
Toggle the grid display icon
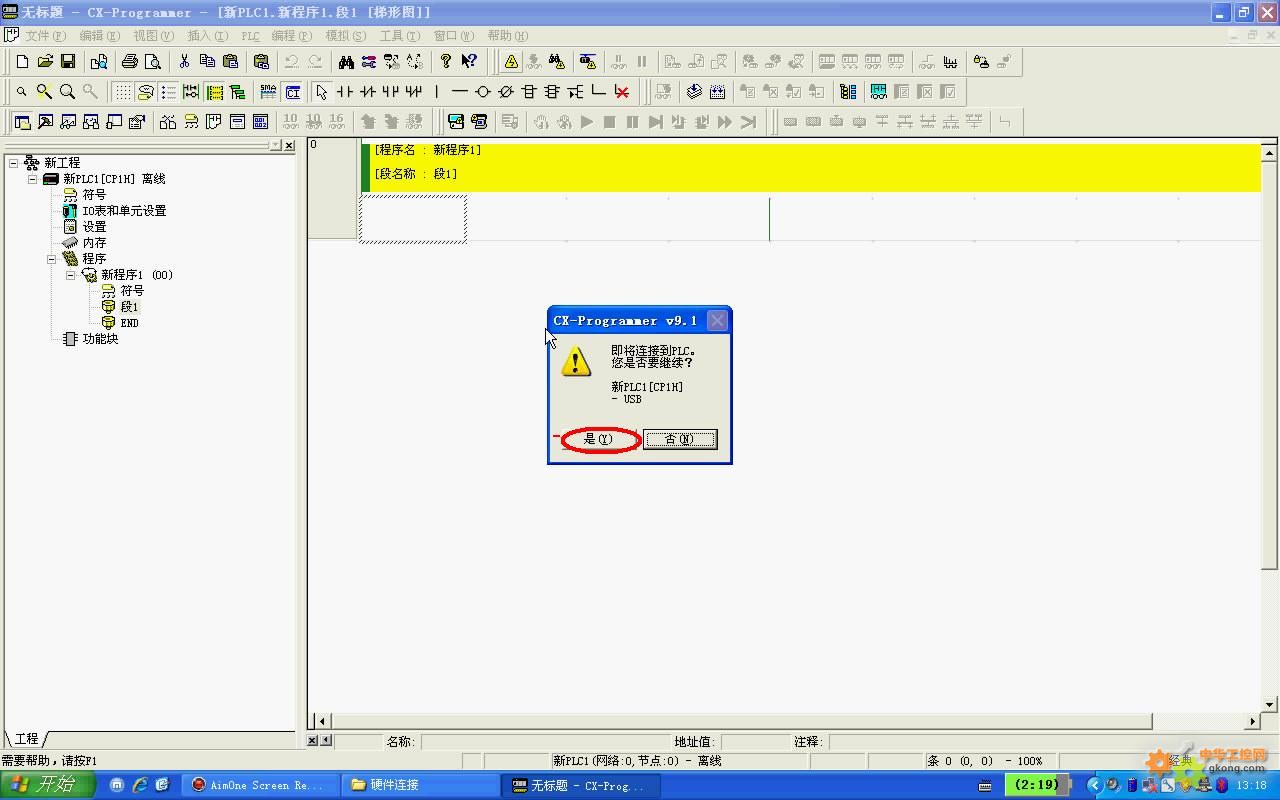[x=122, y=92]
